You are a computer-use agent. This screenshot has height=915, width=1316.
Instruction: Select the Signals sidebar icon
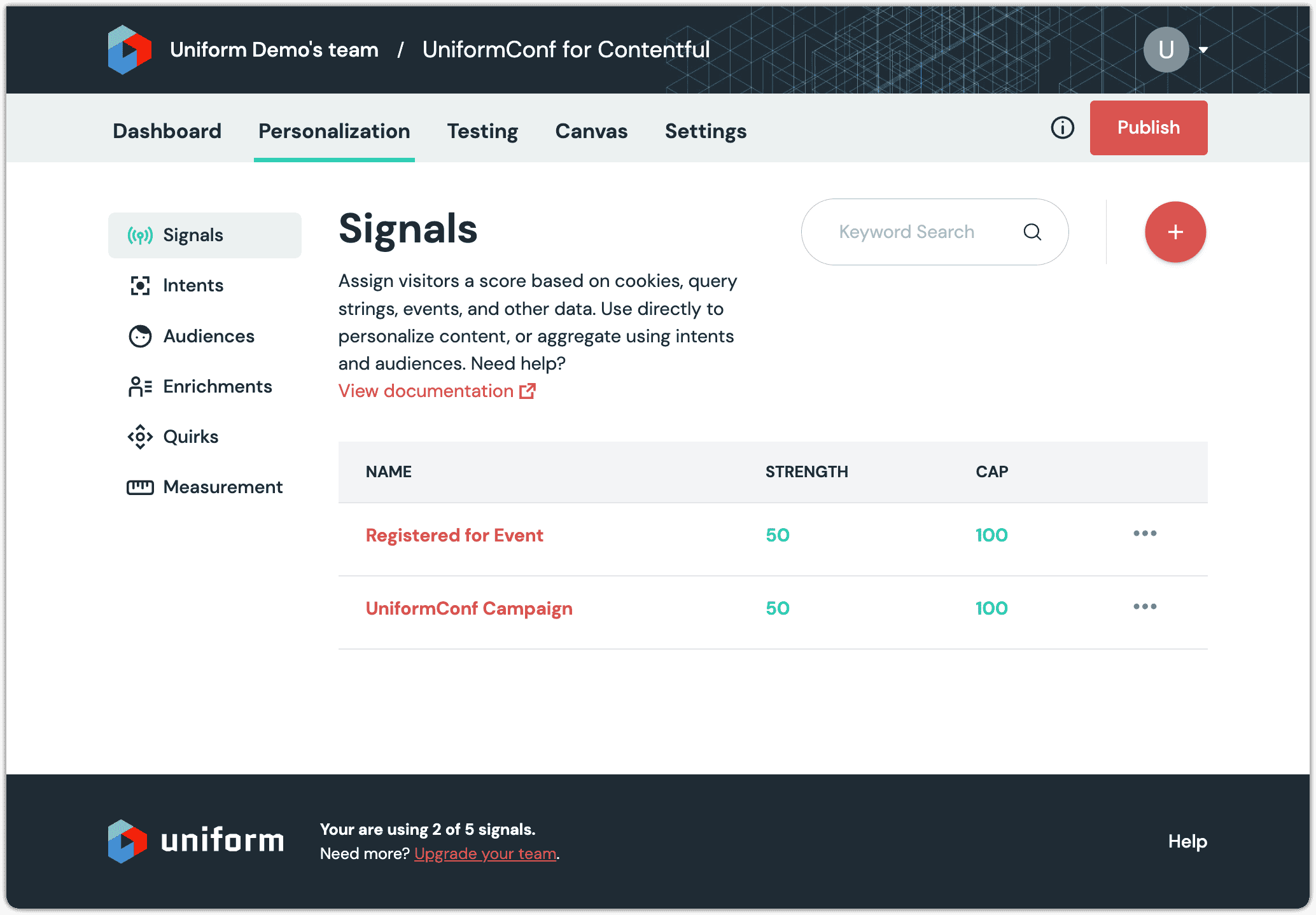click(139, 235)
